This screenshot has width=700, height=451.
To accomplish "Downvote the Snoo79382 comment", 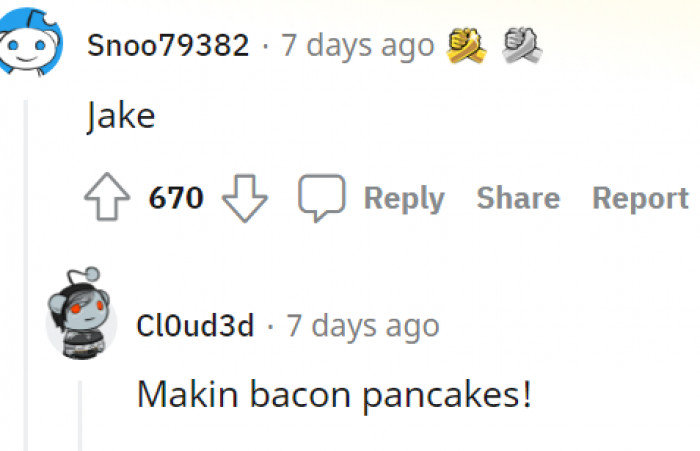I will [244, 198].
